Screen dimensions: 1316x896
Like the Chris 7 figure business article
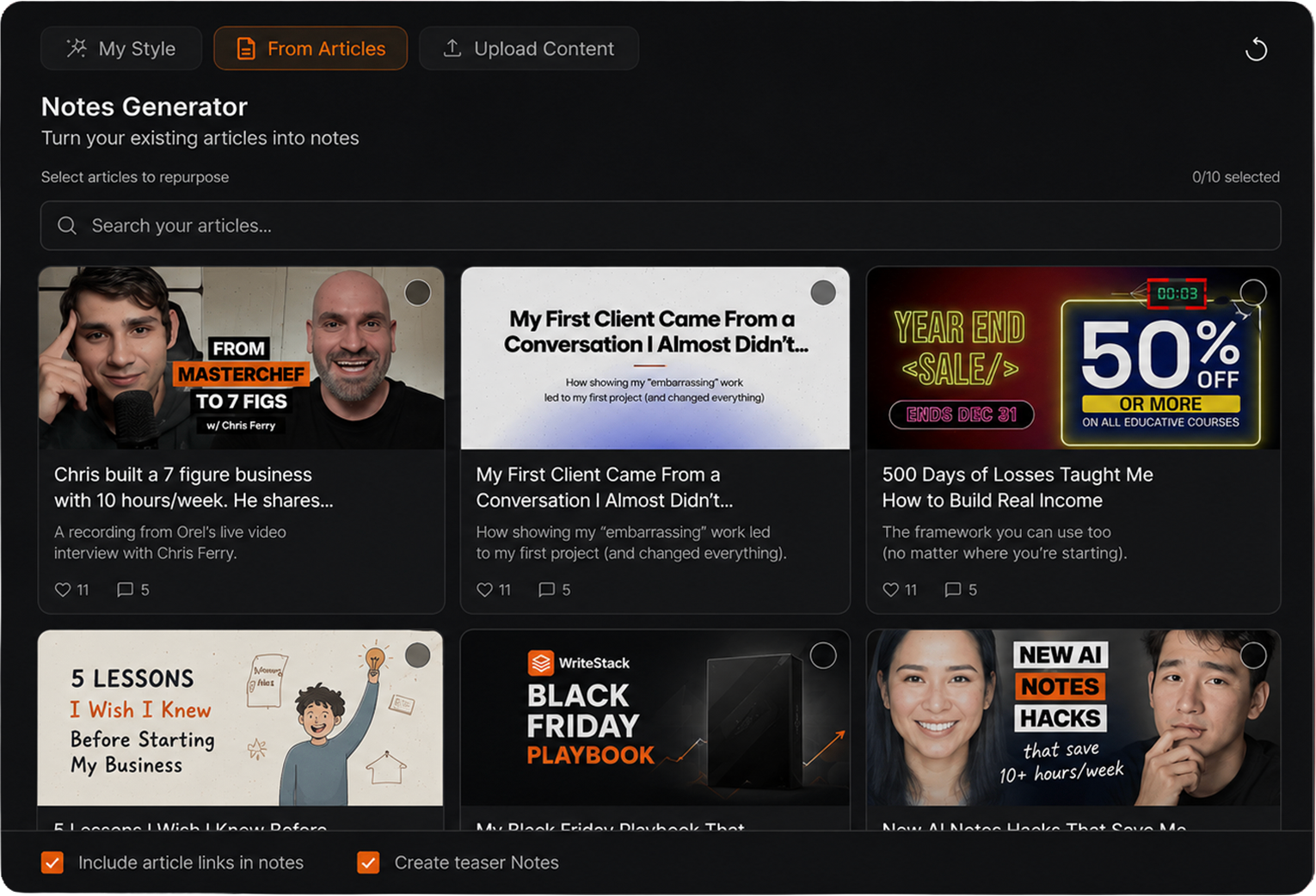[63, 590]
